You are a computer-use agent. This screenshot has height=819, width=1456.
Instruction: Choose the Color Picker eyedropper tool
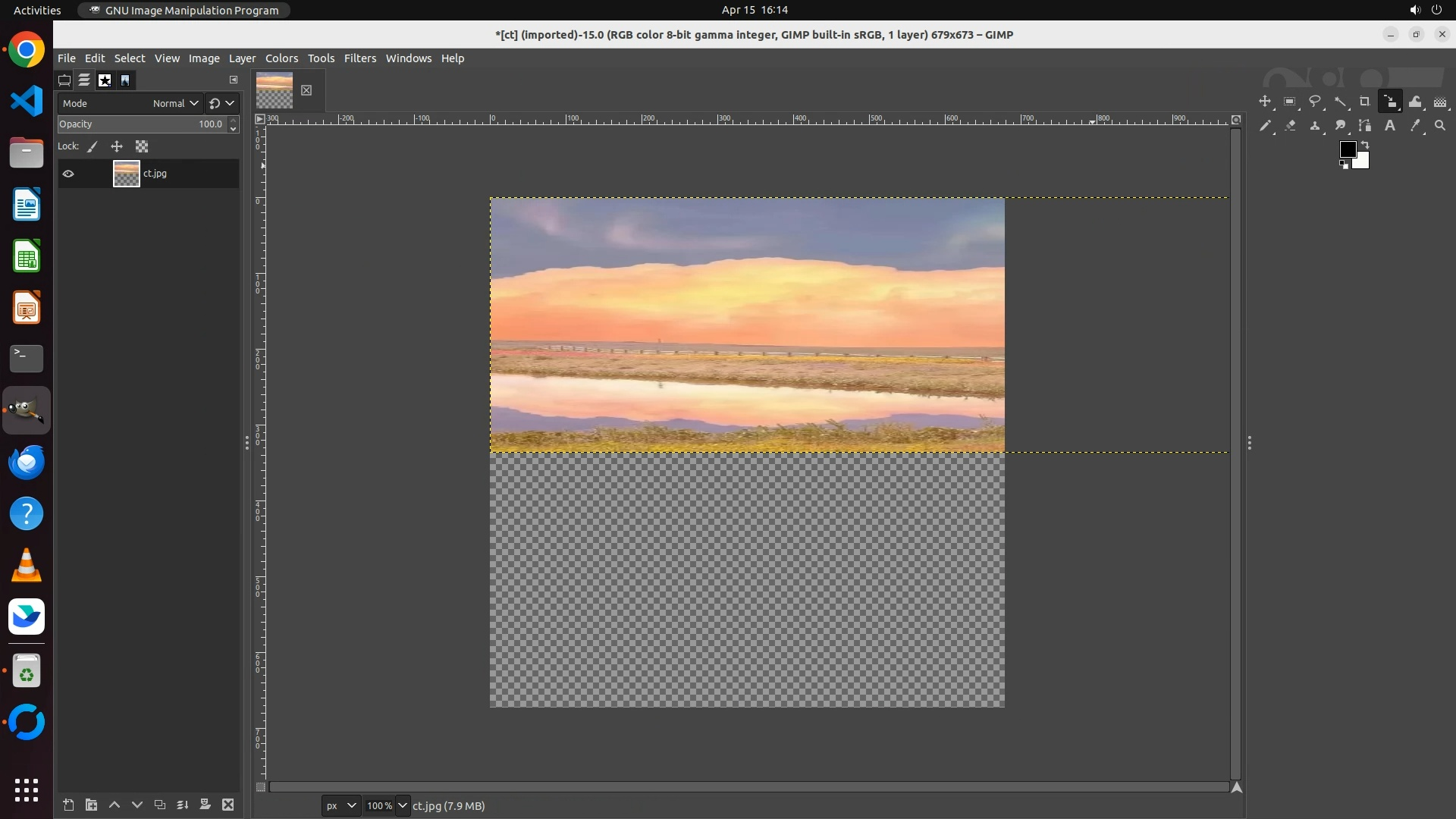(x=1414, y=126)
